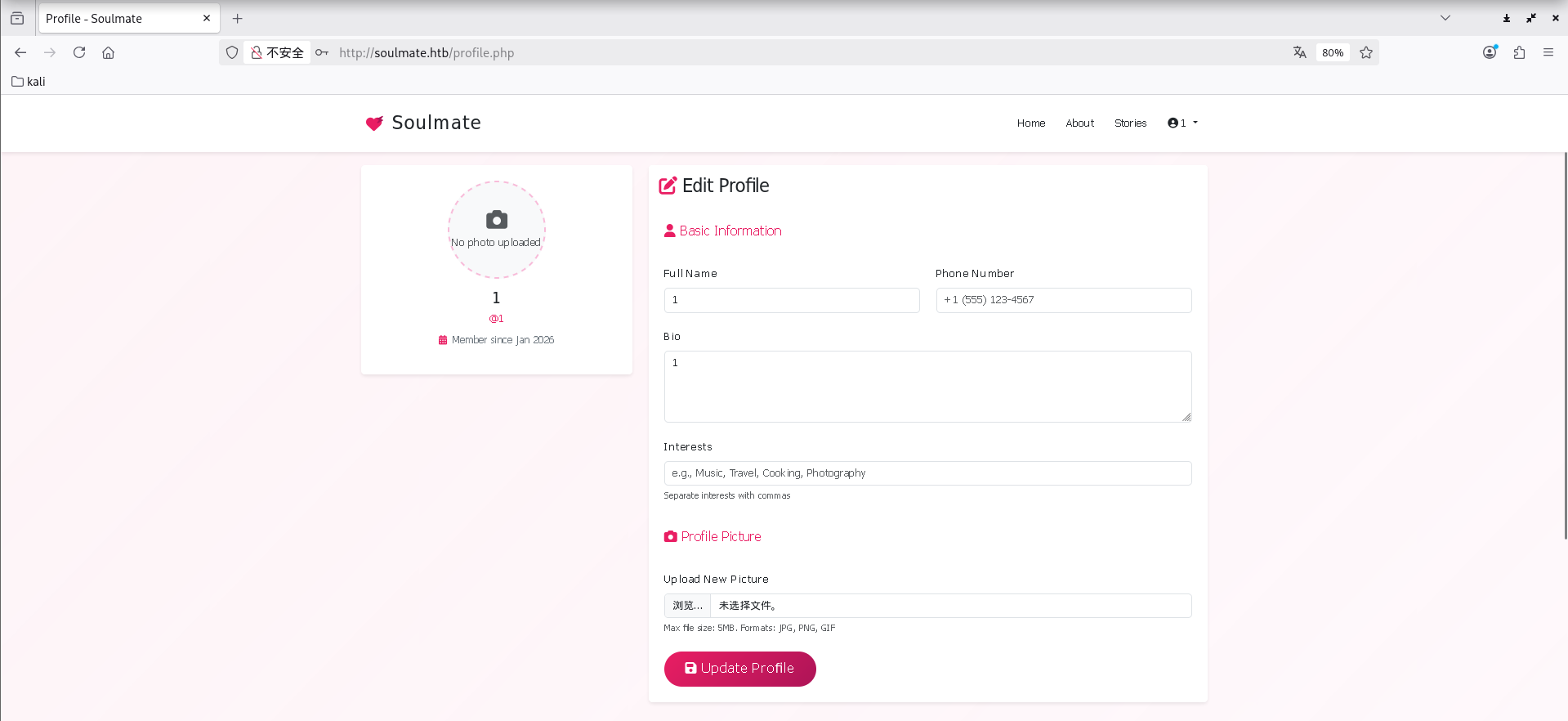Click into the Interests text field

(927, 473)
